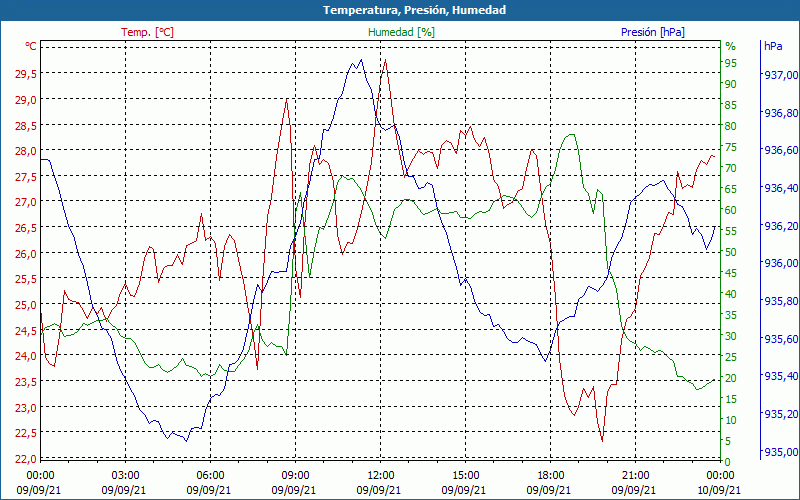The image size is (800, 500).
Task: Click the '50' humidity axis value
Action: (731, 252)
